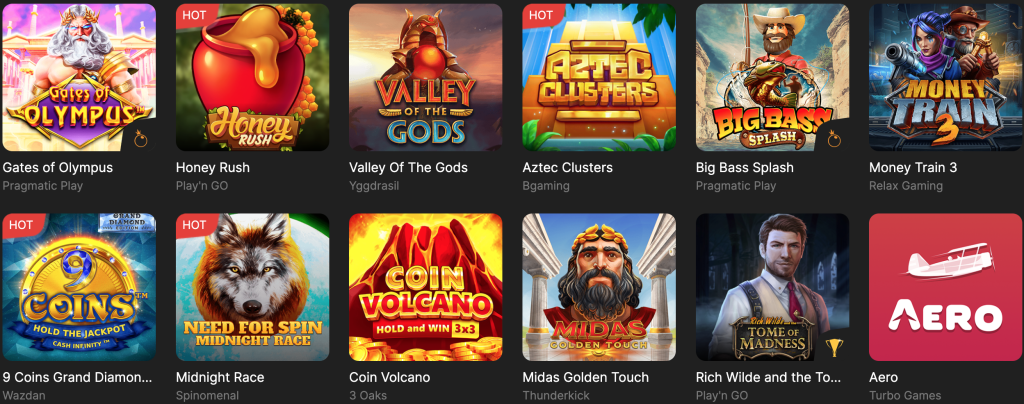Open the Midnight Race wolf thumbnail
The height and width of the screenshot is (404, 1024).
252,287
